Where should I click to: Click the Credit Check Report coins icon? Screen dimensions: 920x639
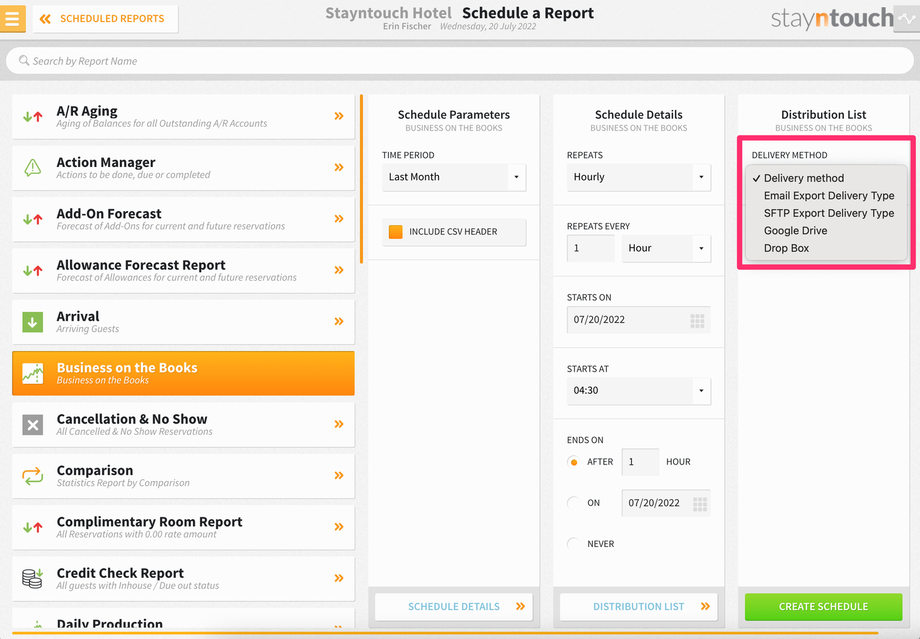point(33,579)
